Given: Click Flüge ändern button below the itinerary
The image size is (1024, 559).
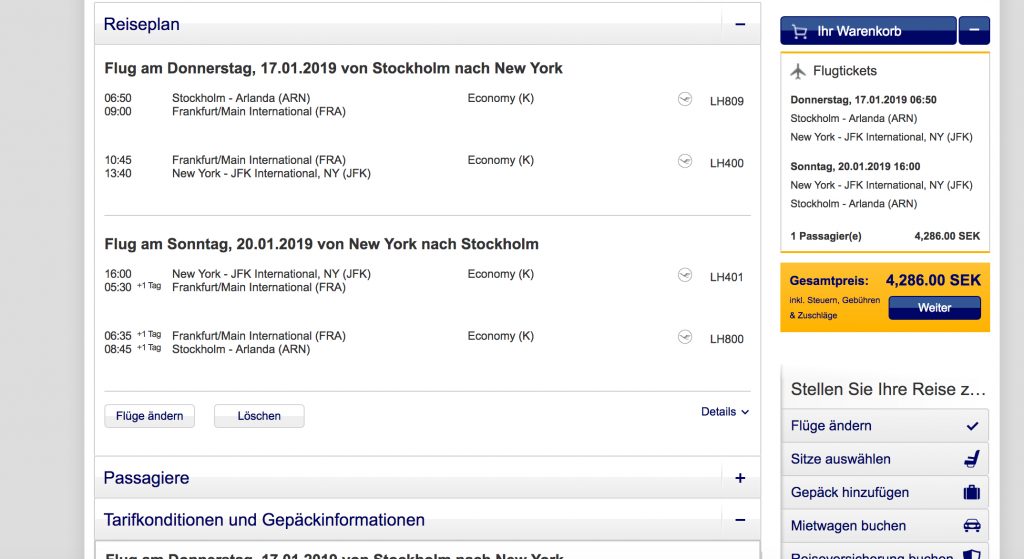Looking at the screenshot, I should tap(149, 416).
